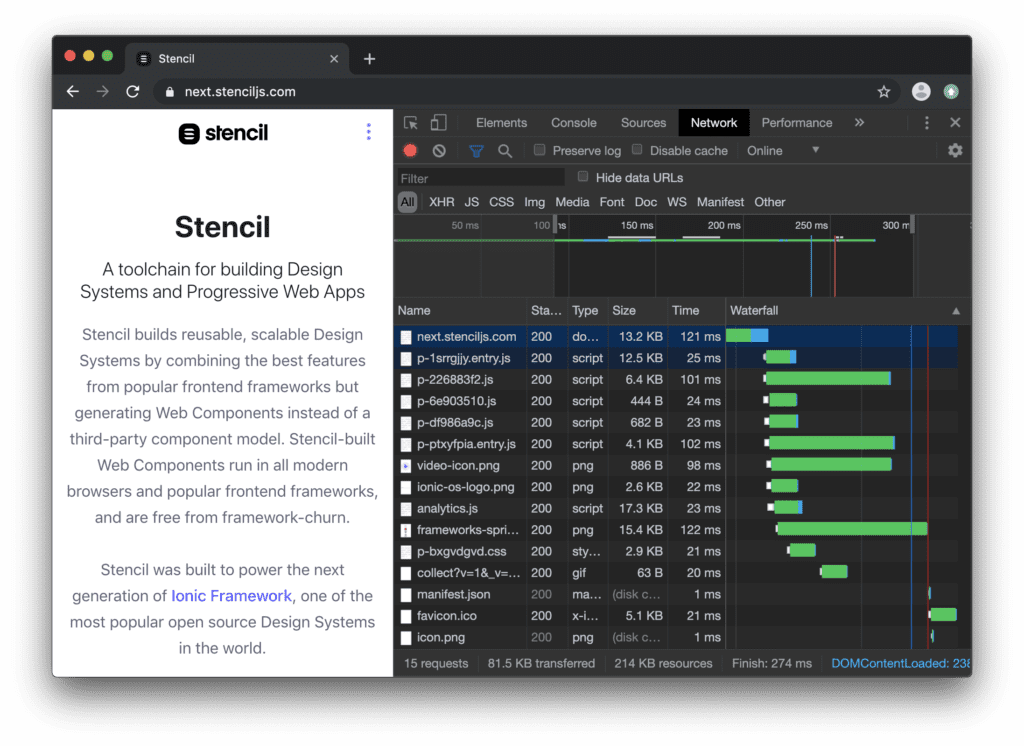Viewport: 1024px width, 746px height.
Task: Select the analytics.js request
Action: 676,509
